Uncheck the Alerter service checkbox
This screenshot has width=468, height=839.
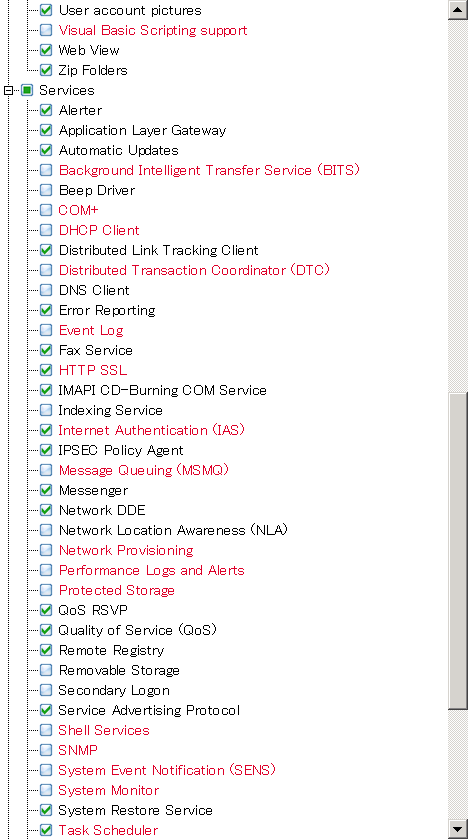tap(47, 110)
